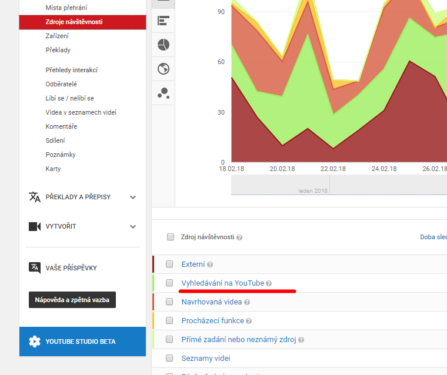Open Karty in the sidebar
The image size is (447, 375).
(53, 169)
